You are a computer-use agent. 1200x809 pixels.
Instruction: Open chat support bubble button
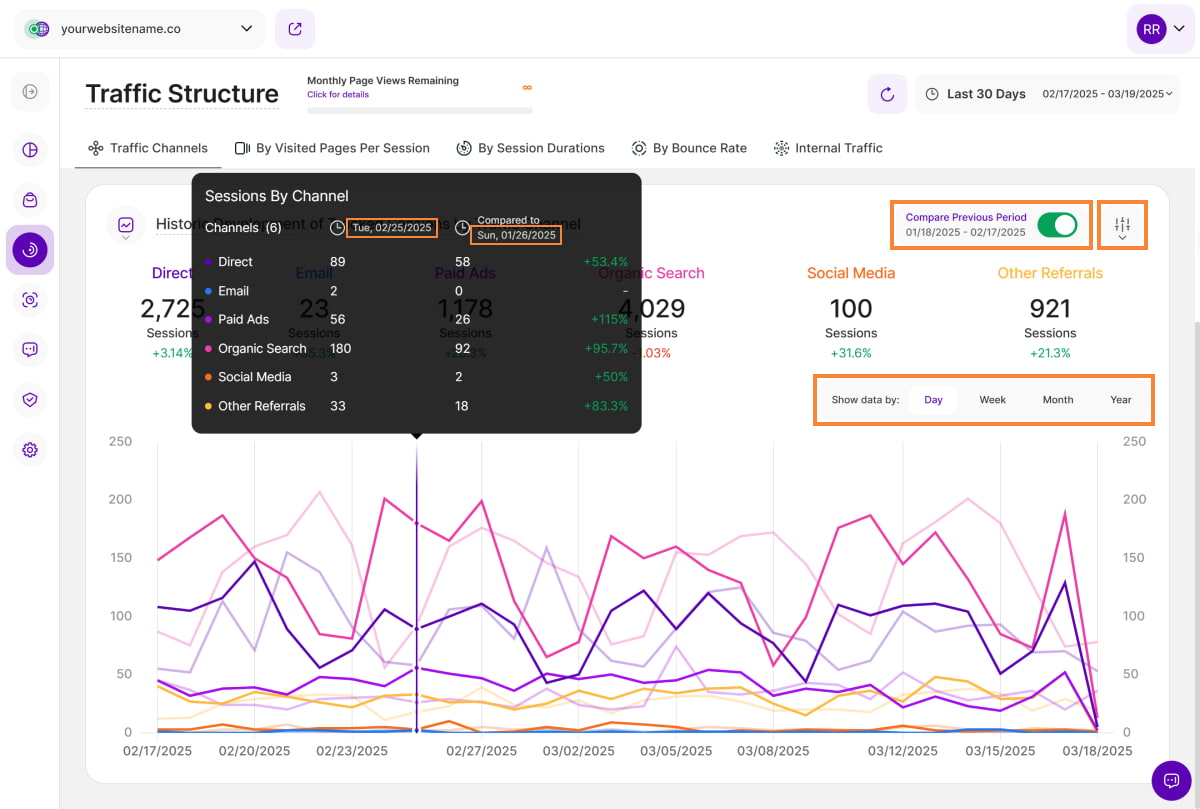[1171, 780]
